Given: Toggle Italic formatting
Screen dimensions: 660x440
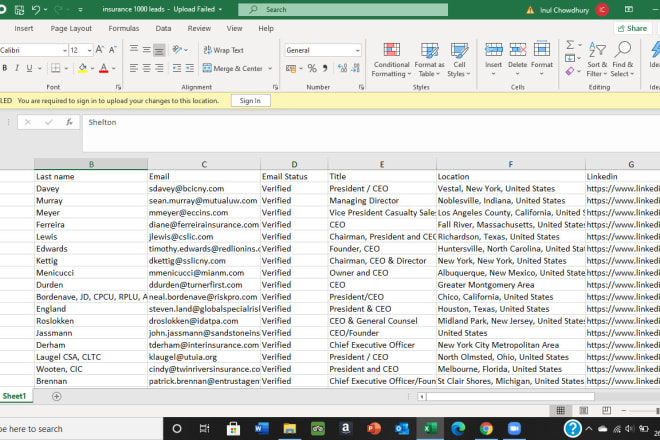Looking at the screenshot, I should pyautogui.click(x=17, y=68).
